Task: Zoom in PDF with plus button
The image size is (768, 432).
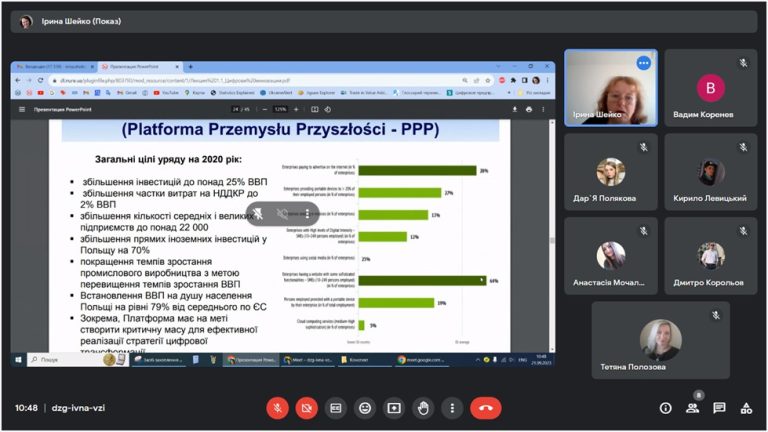Action: tap(296, 109)
